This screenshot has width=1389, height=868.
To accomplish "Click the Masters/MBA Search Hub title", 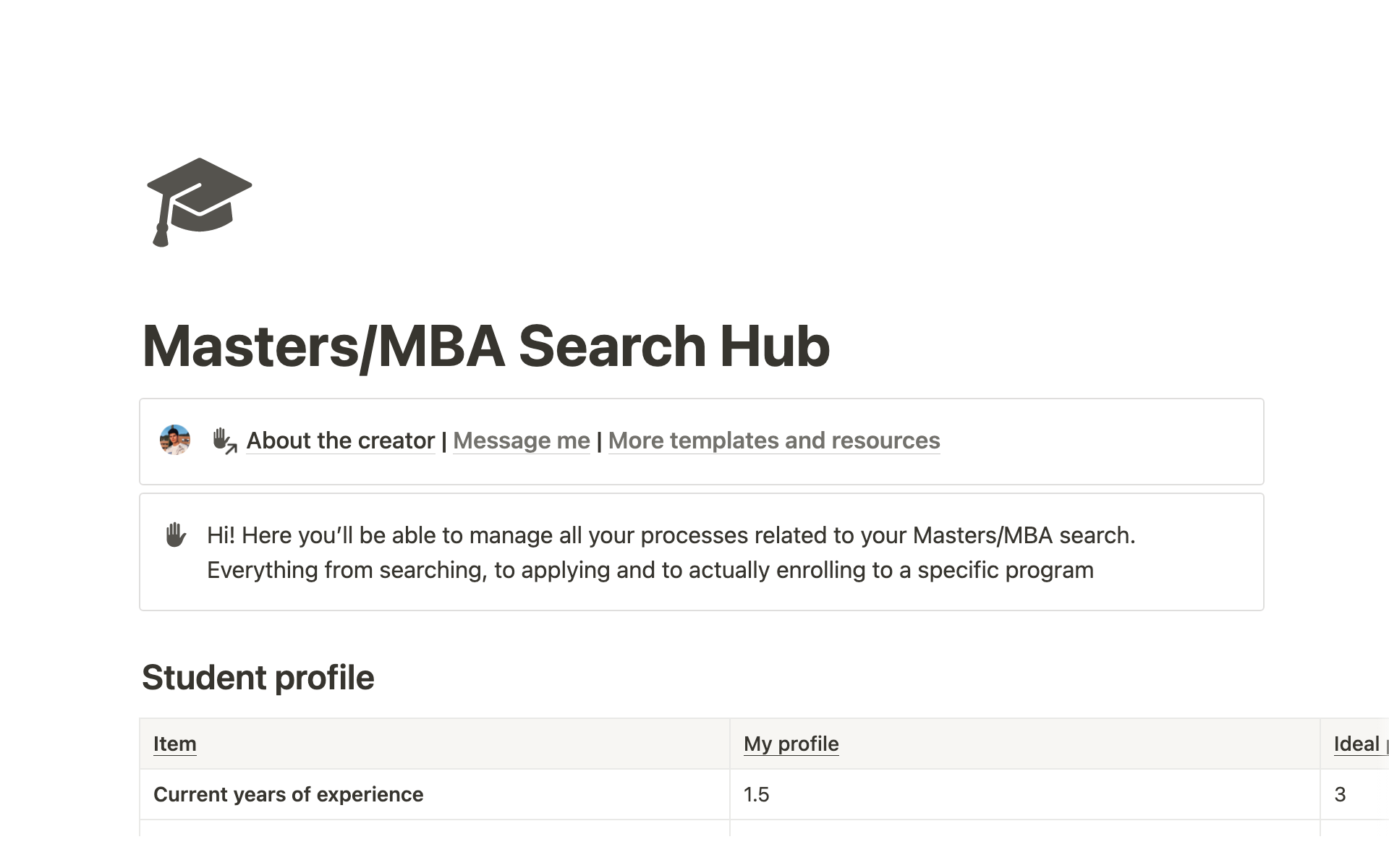I will (x=485, y=346).
